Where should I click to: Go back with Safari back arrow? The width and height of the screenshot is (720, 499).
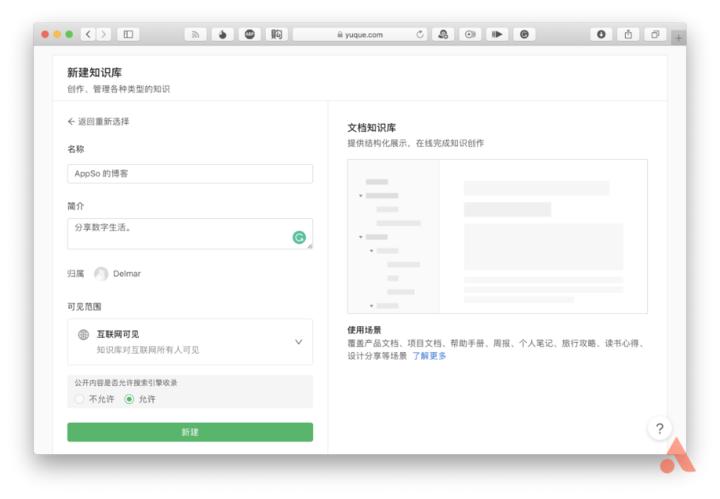click(89, 34)
